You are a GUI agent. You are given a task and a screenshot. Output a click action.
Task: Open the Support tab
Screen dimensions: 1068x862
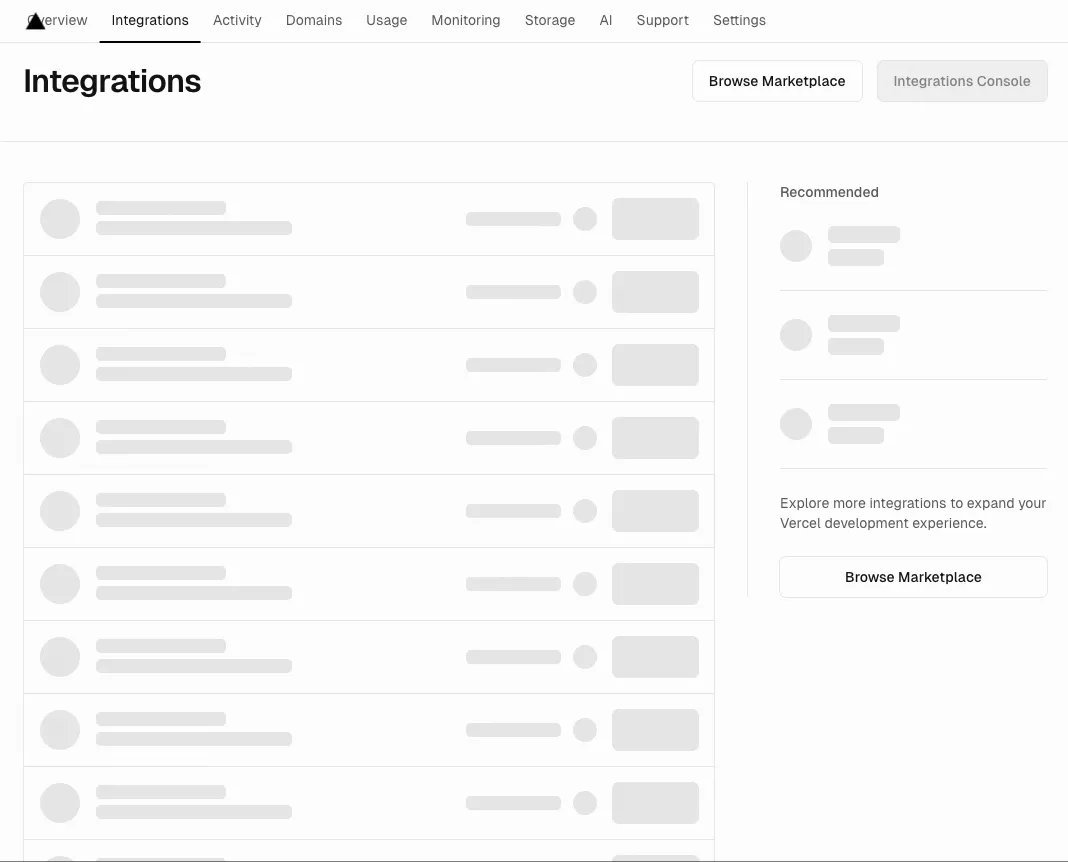click(x=662, y=20)
